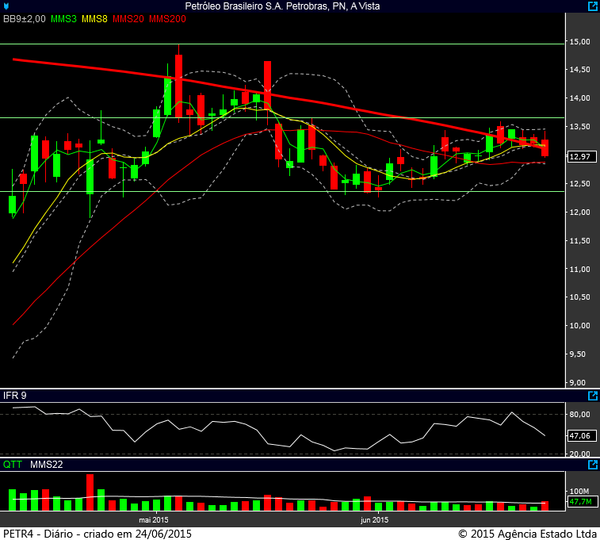Click the 47.06 IFR value tag
Screen dimensions: 600x540
click(x=580, y=436)
